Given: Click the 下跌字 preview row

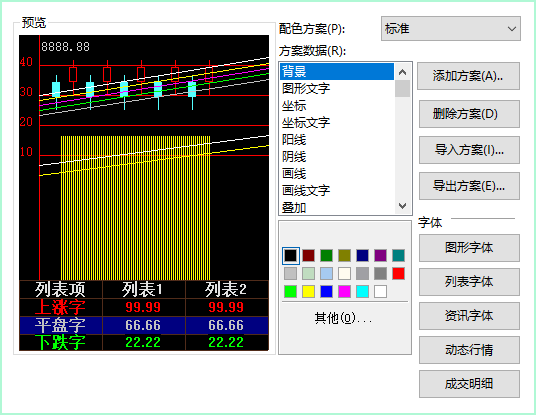Looking at the screenshot, I should (144, 343).
